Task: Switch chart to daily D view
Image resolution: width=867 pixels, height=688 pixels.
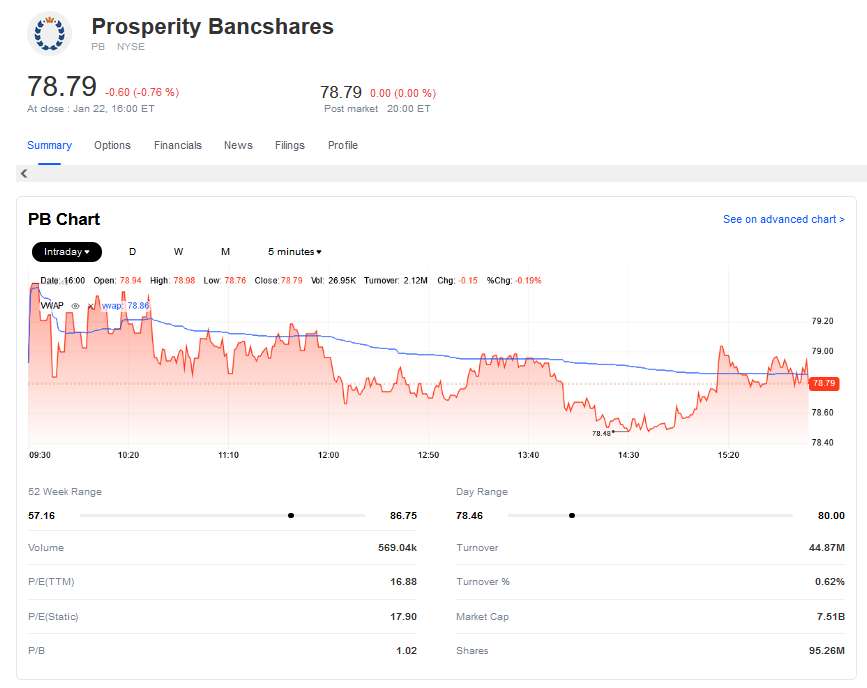Action: [132, 252]
